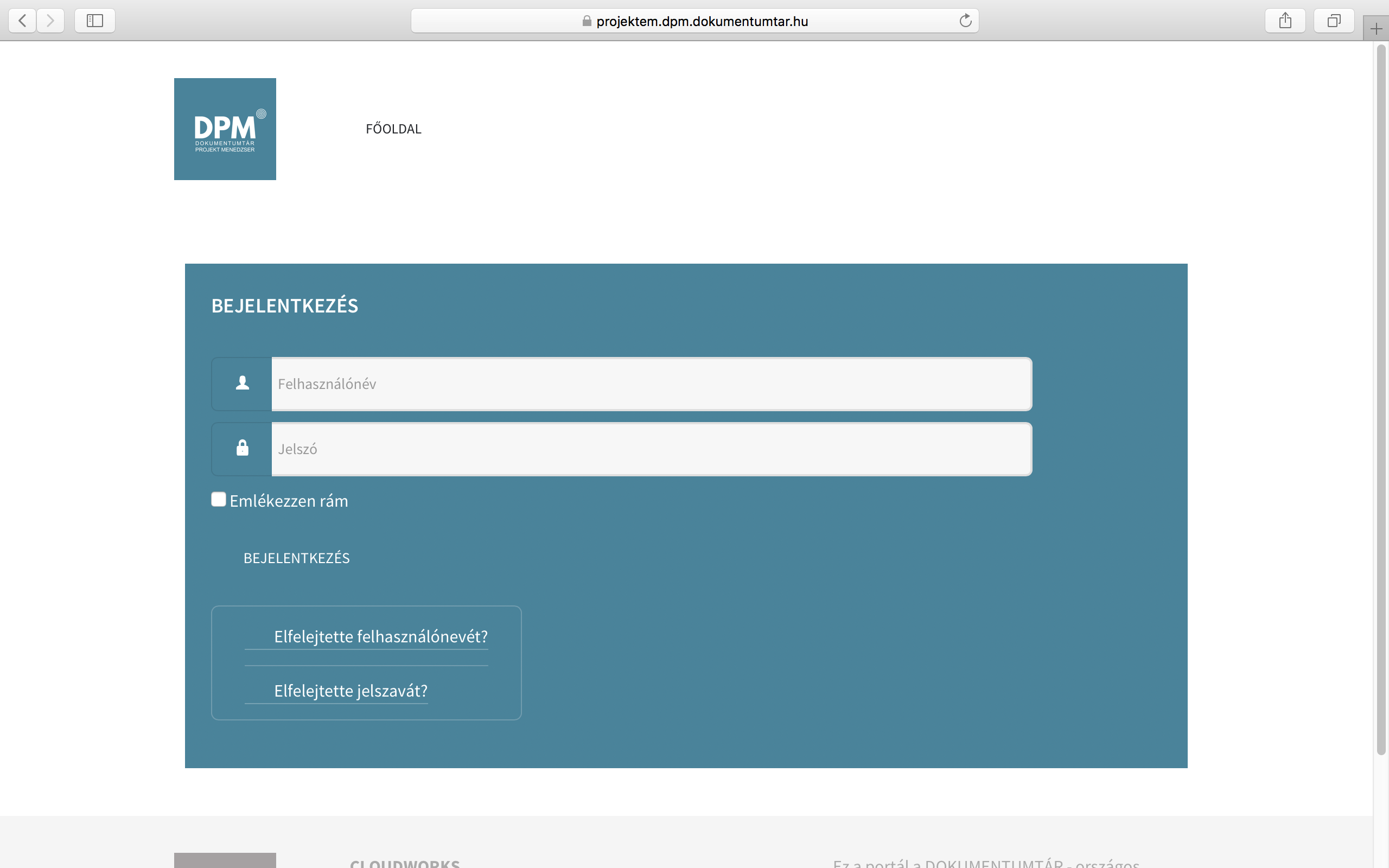This screenshot has width=1389, height=868.
Task: Click the browser back arrow
Action: click(x=22, y=21)
